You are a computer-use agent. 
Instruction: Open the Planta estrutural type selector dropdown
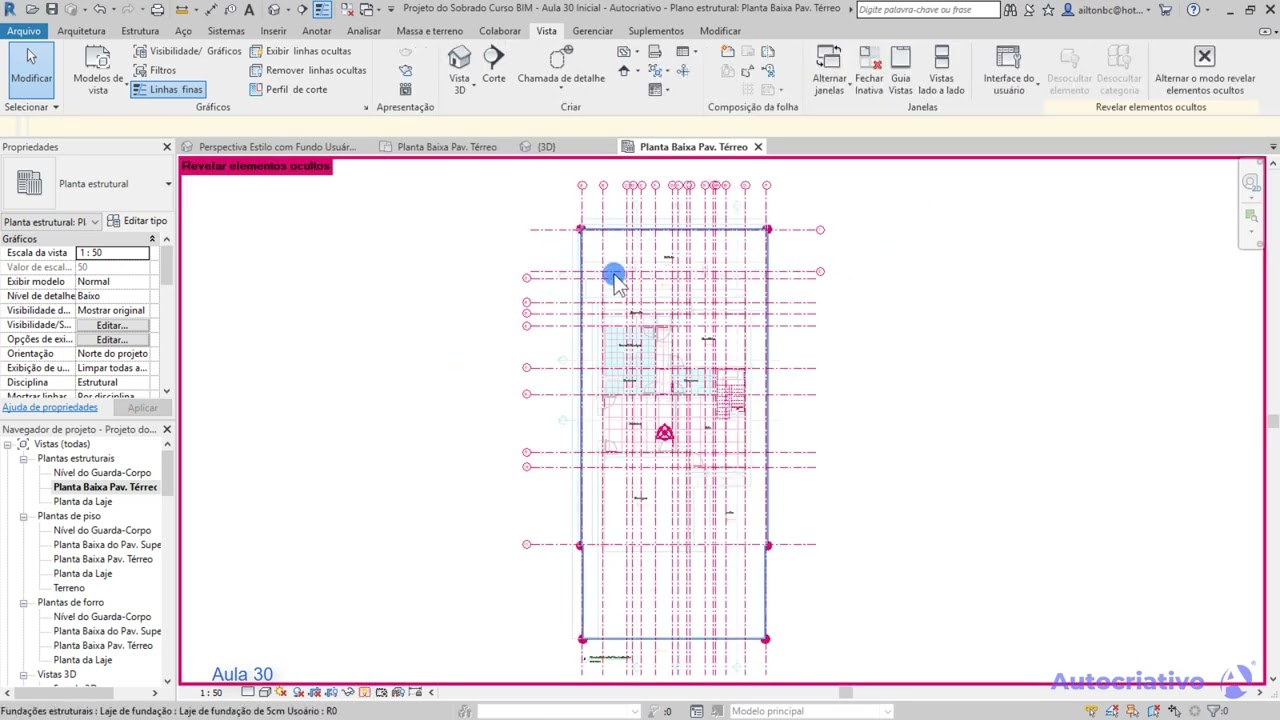[168, 184]
